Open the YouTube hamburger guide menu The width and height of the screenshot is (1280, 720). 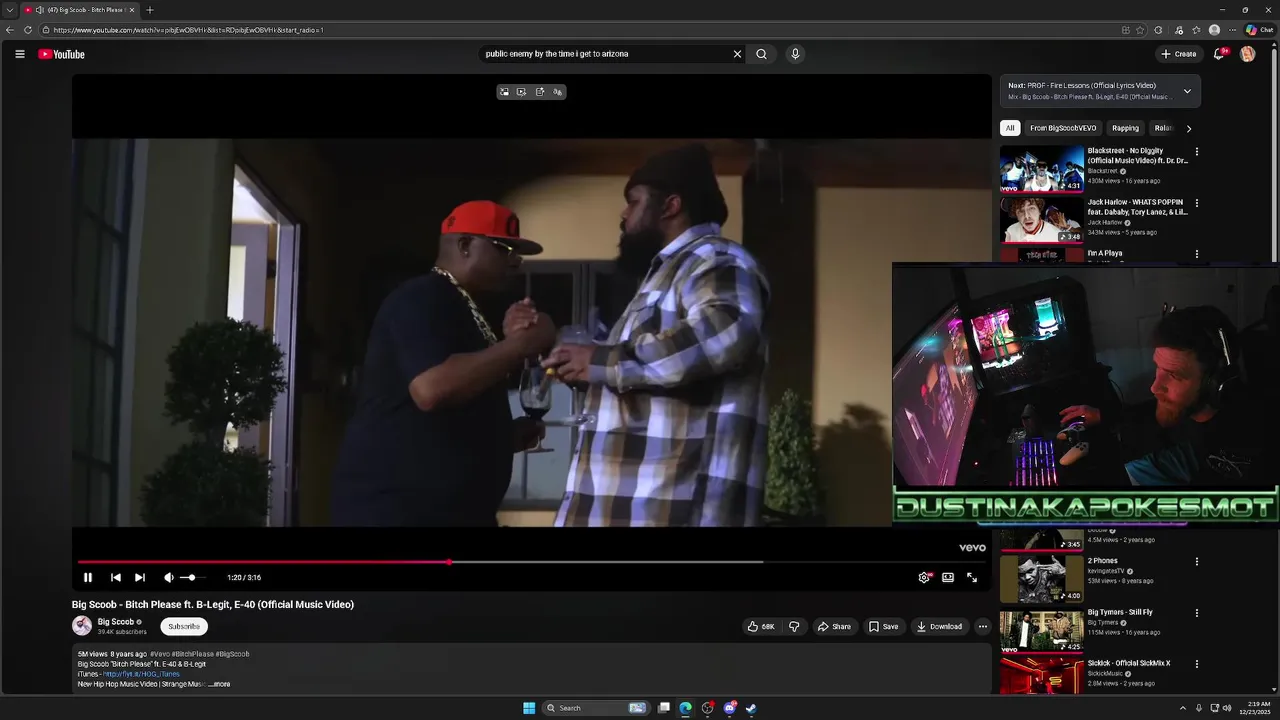(x=19, y=54)
